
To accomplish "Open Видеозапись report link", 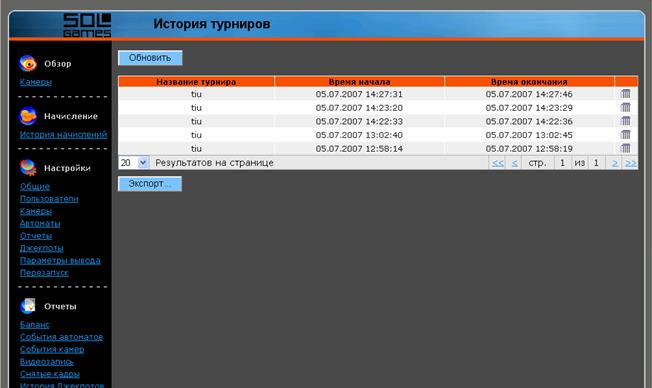I will pos(47,362).
